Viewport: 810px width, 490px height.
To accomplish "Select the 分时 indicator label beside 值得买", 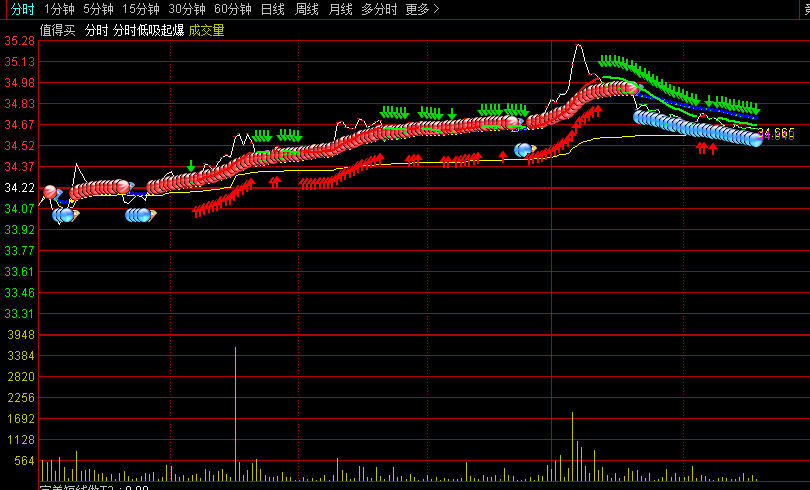I will coord(96,30).
